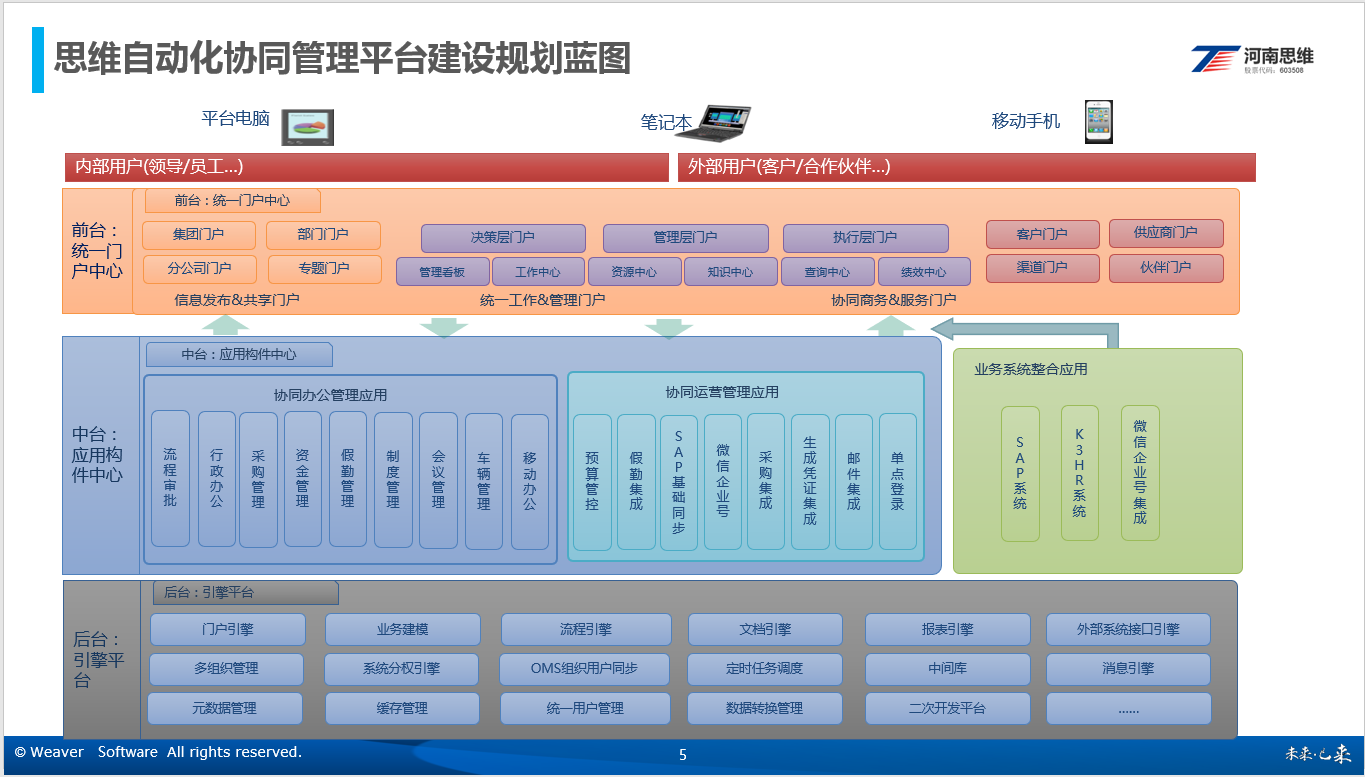The height and width of the screenshot is (777, 1365).
Task: Click the 渠道门户 box
Action: pyautogui.click(x=1042, y=268)
